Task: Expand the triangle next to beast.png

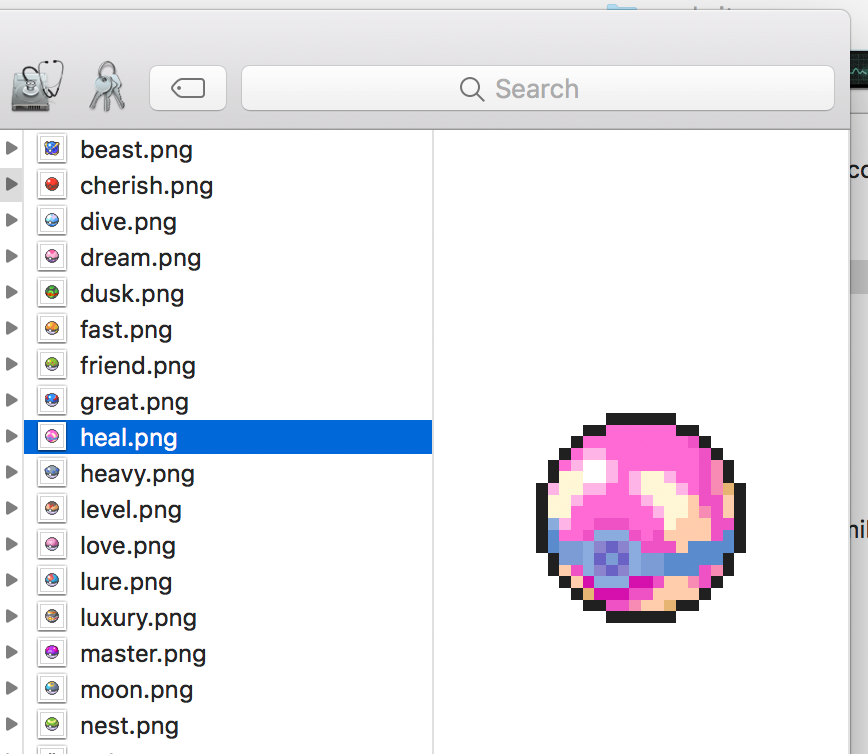Action: [x=10, y=148]
